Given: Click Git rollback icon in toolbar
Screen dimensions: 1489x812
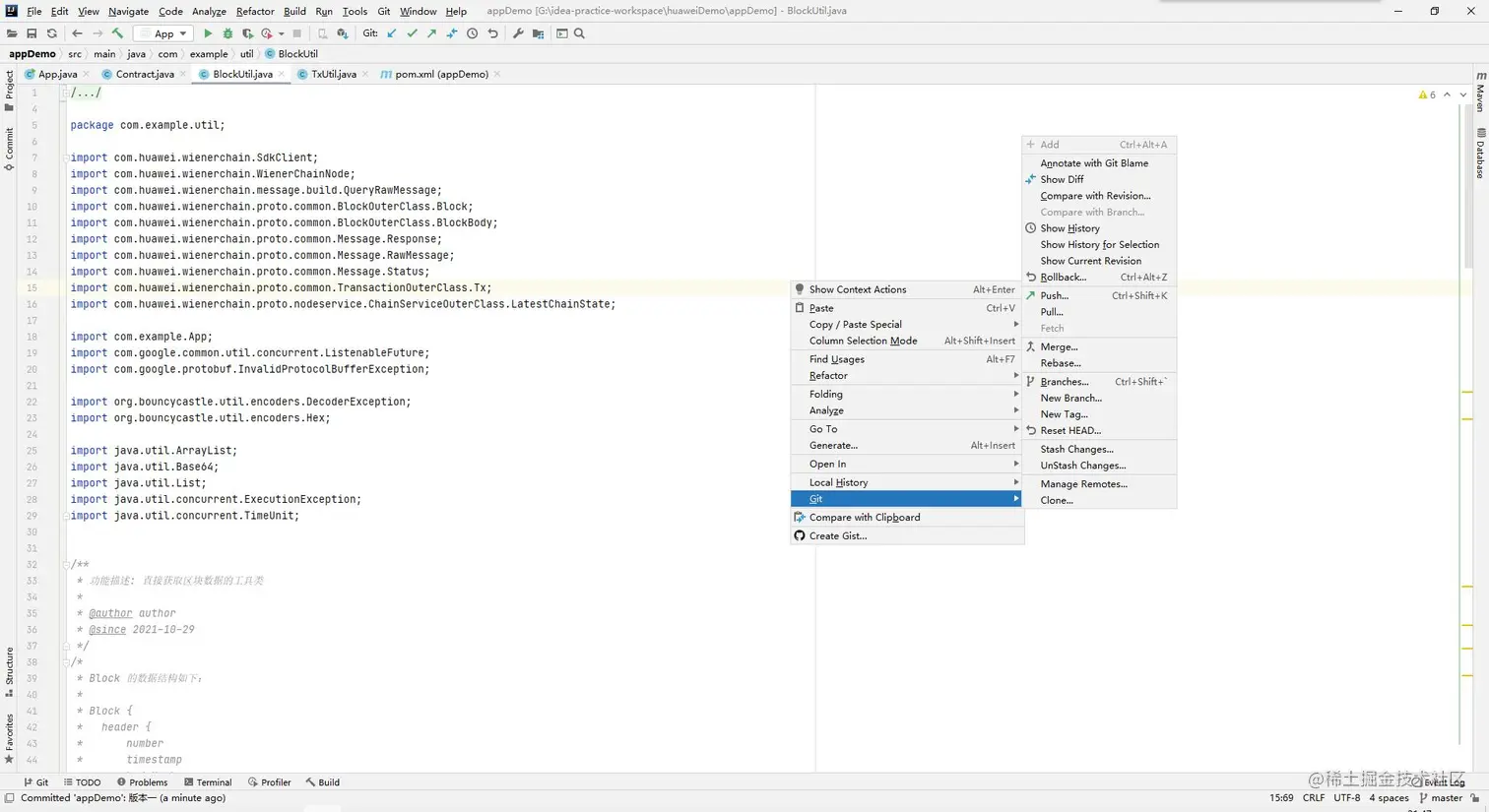Looking at the screenshot, I should click(x=492, y=33).
